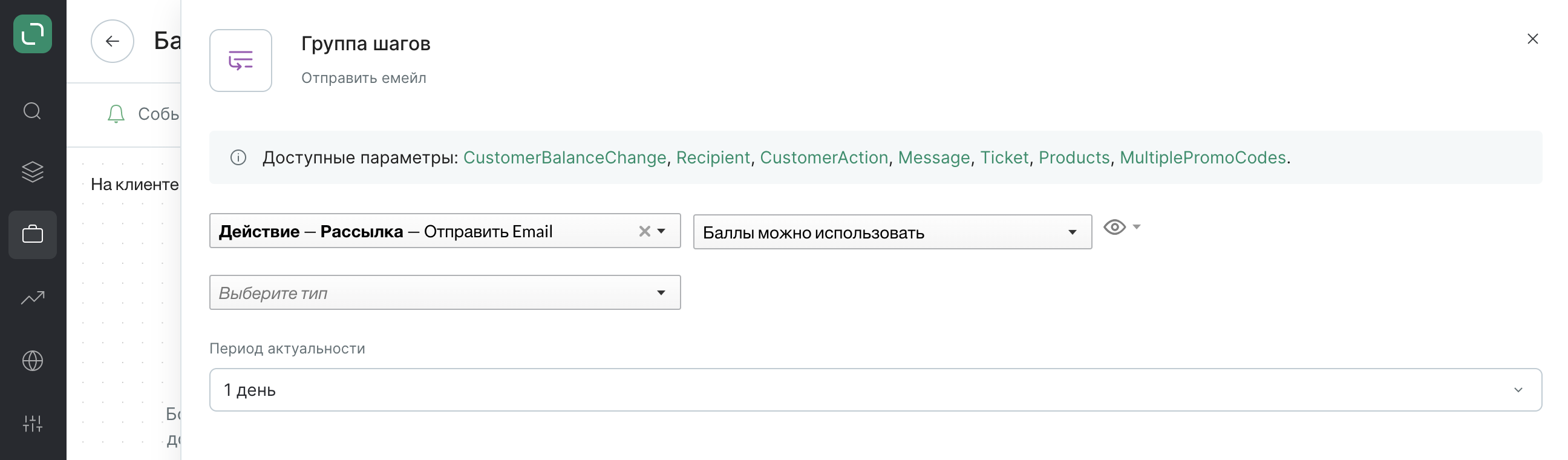Open the layers icon in sidebar

[x=32, y=172]
